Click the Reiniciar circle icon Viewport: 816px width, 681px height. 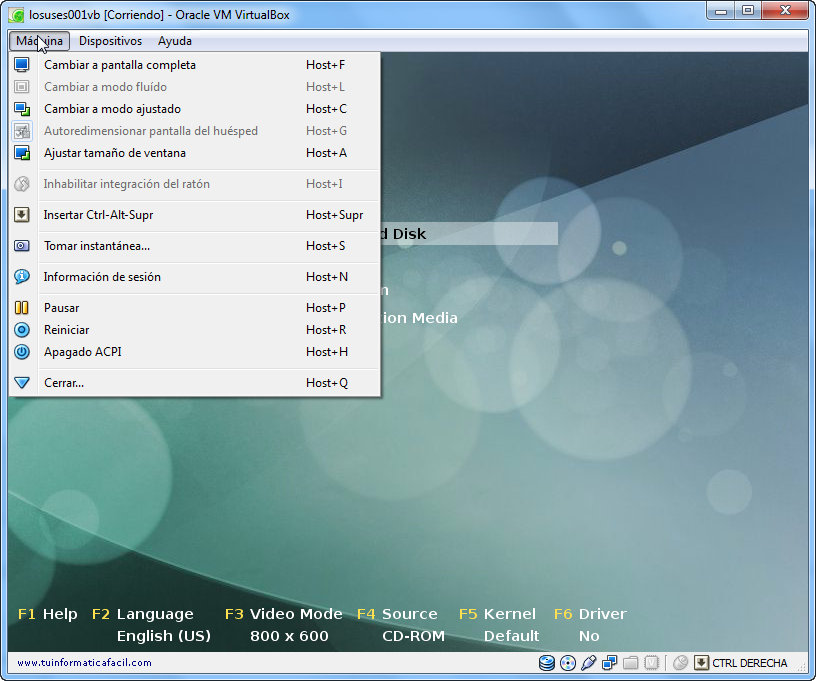[22, 330]
